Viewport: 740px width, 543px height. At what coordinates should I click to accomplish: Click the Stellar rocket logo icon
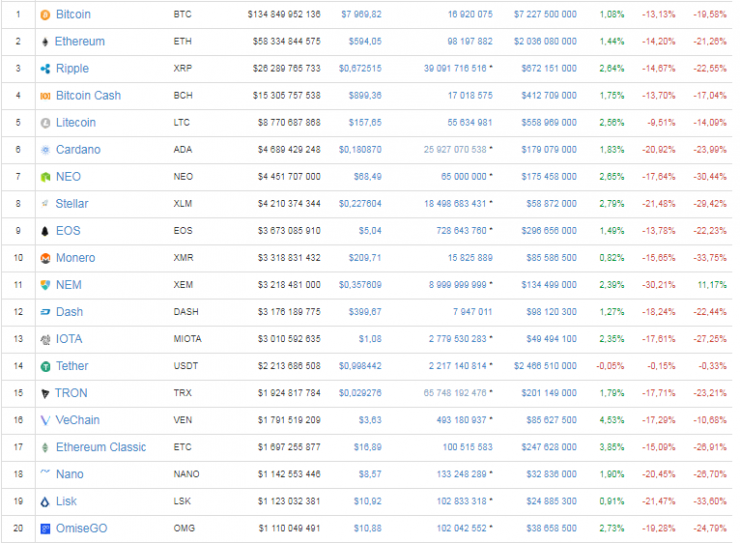pyautogui.click(x=45, y=204)
